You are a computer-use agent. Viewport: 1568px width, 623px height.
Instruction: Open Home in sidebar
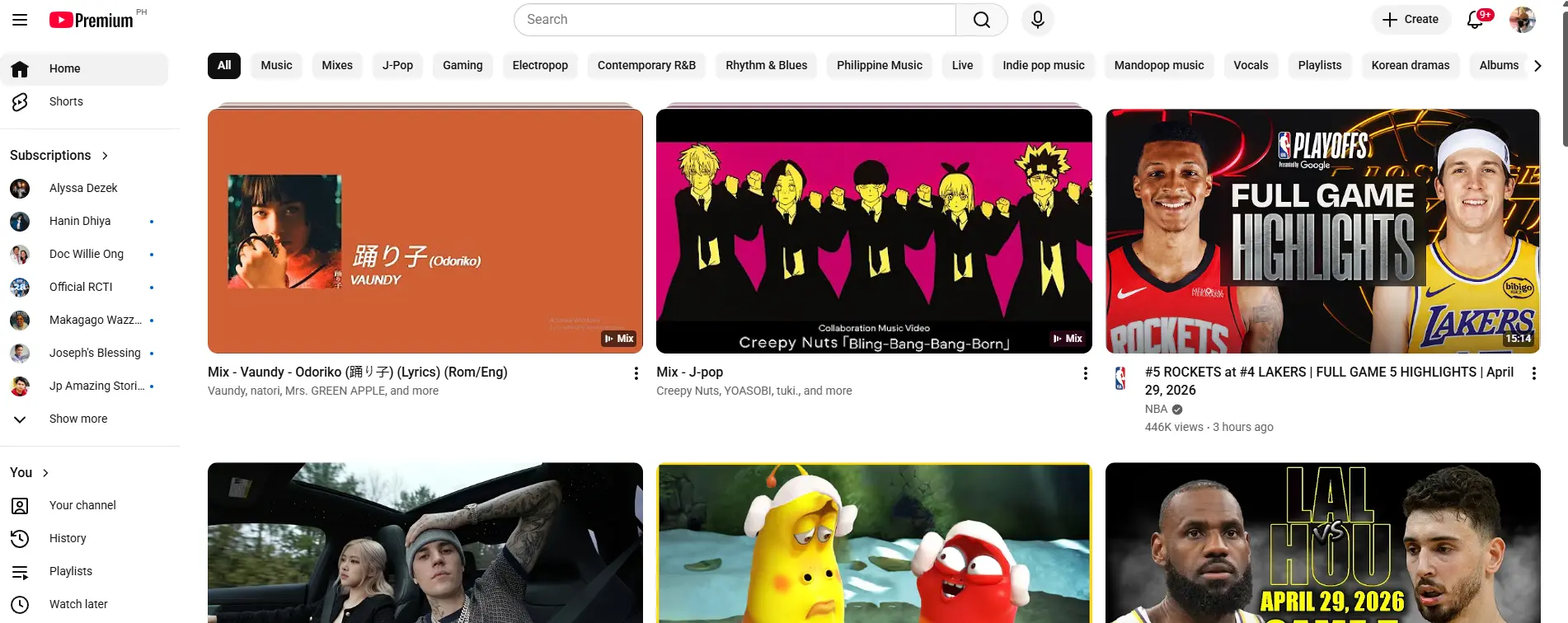click(x=84, y=68)
